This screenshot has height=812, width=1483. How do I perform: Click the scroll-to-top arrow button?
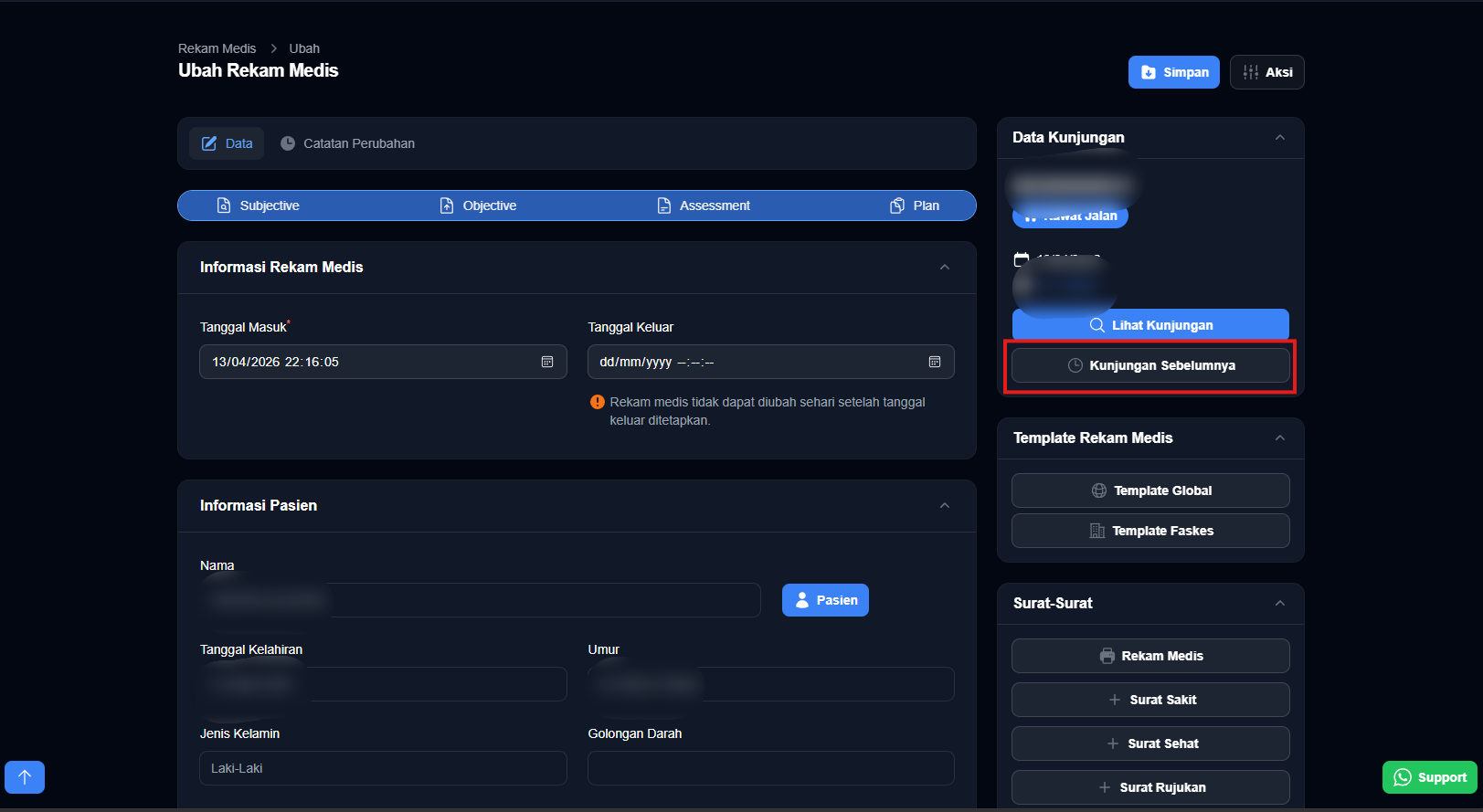click(x=25, y=777)
